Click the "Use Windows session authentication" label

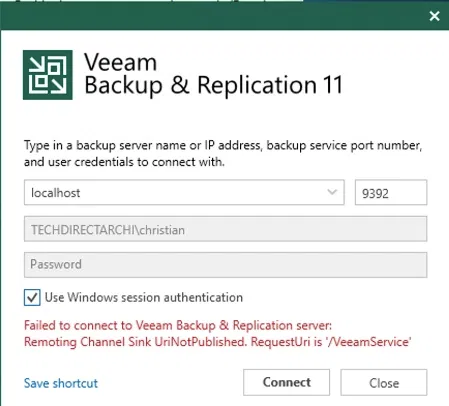point(144,297)
